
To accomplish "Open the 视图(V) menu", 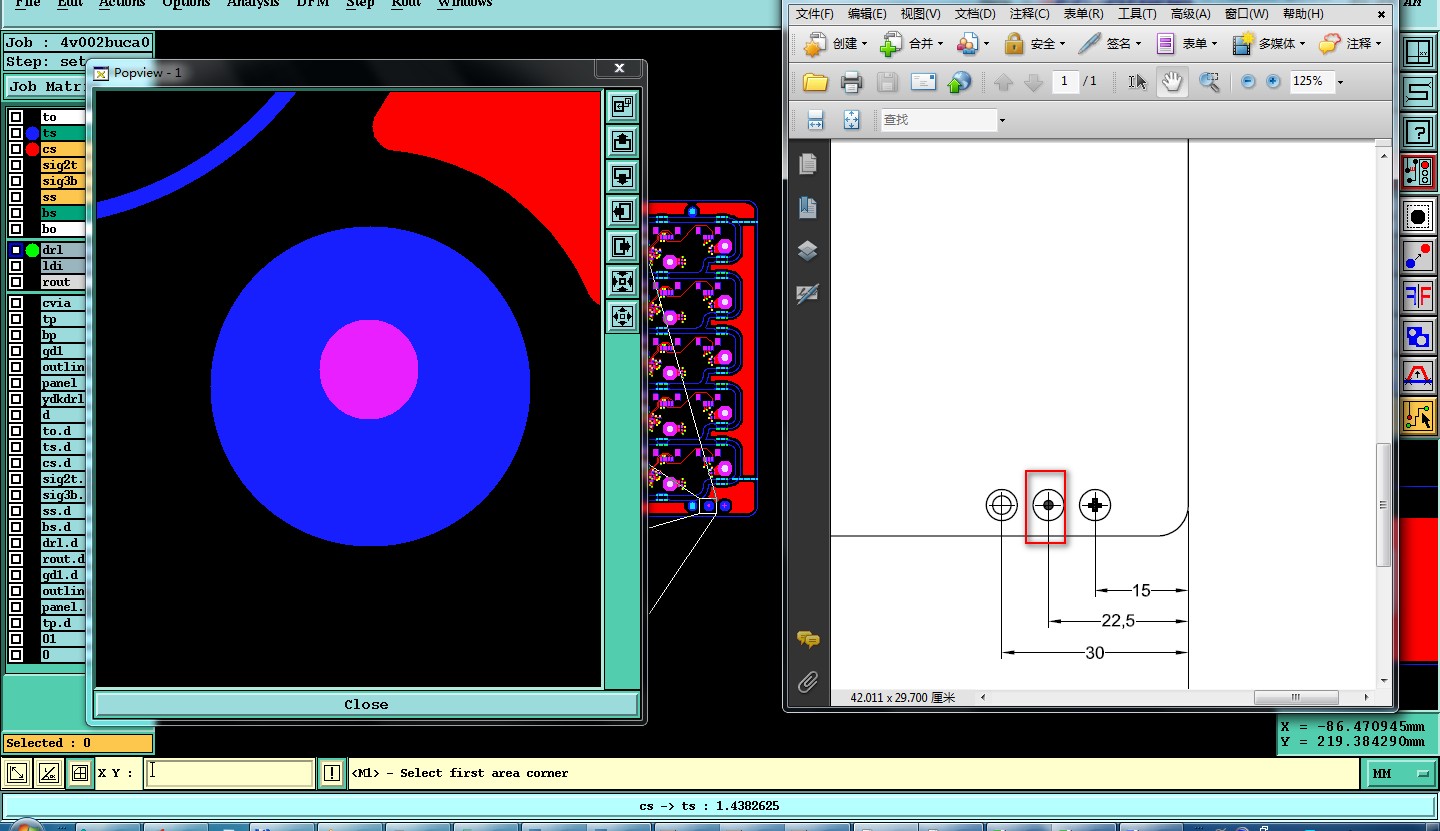I will (x=920, y=14).
